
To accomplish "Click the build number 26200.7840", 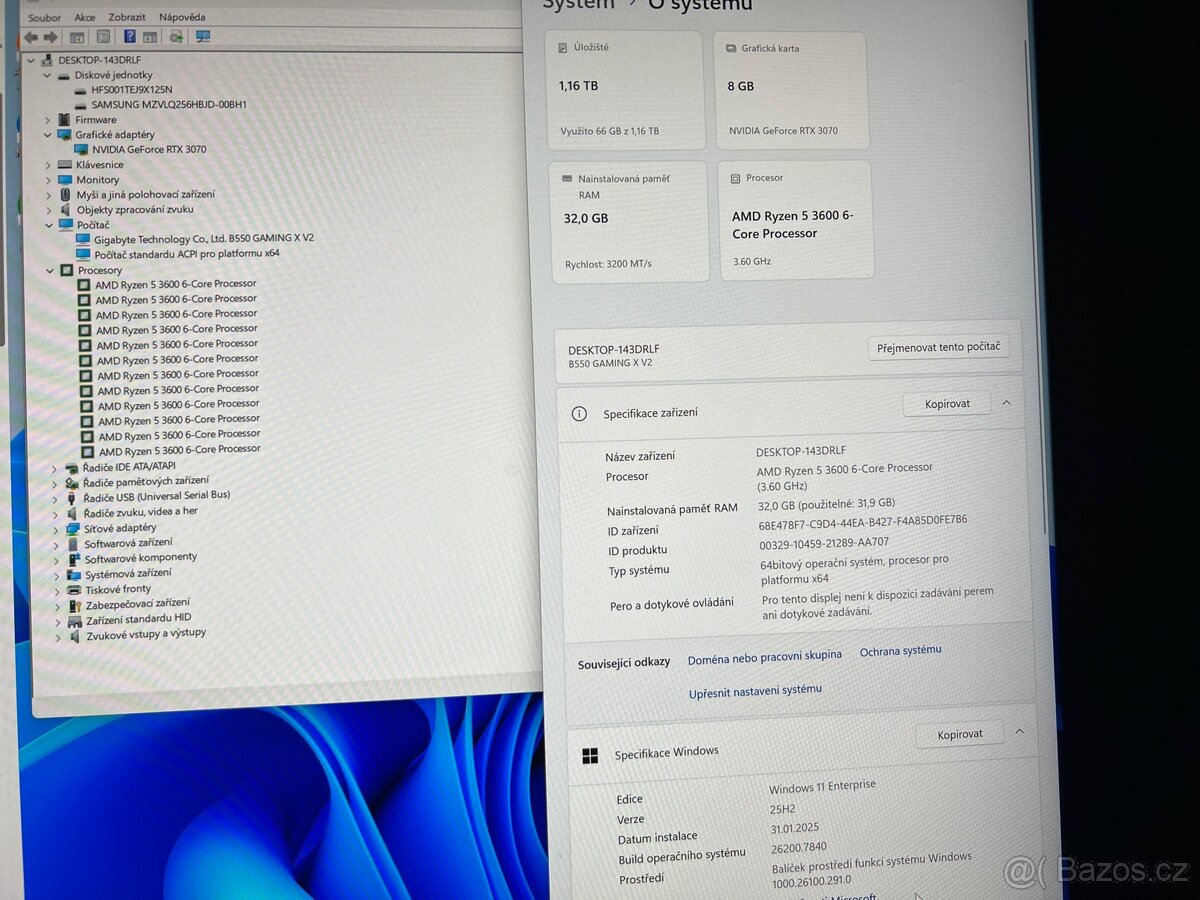I will point(798,848).
